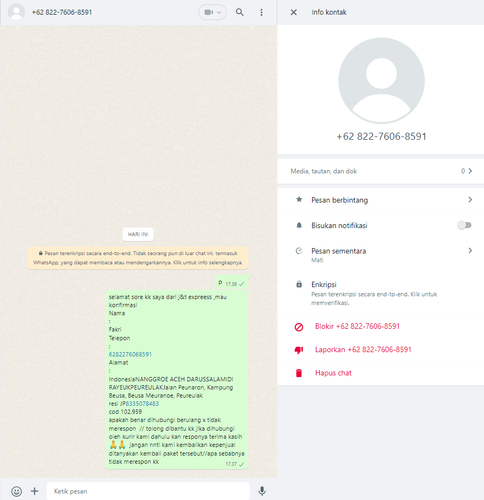Viewport: 484px width, 500px height.
Task: Open the video call dropdown in chat header
Action: click(213, 12)
